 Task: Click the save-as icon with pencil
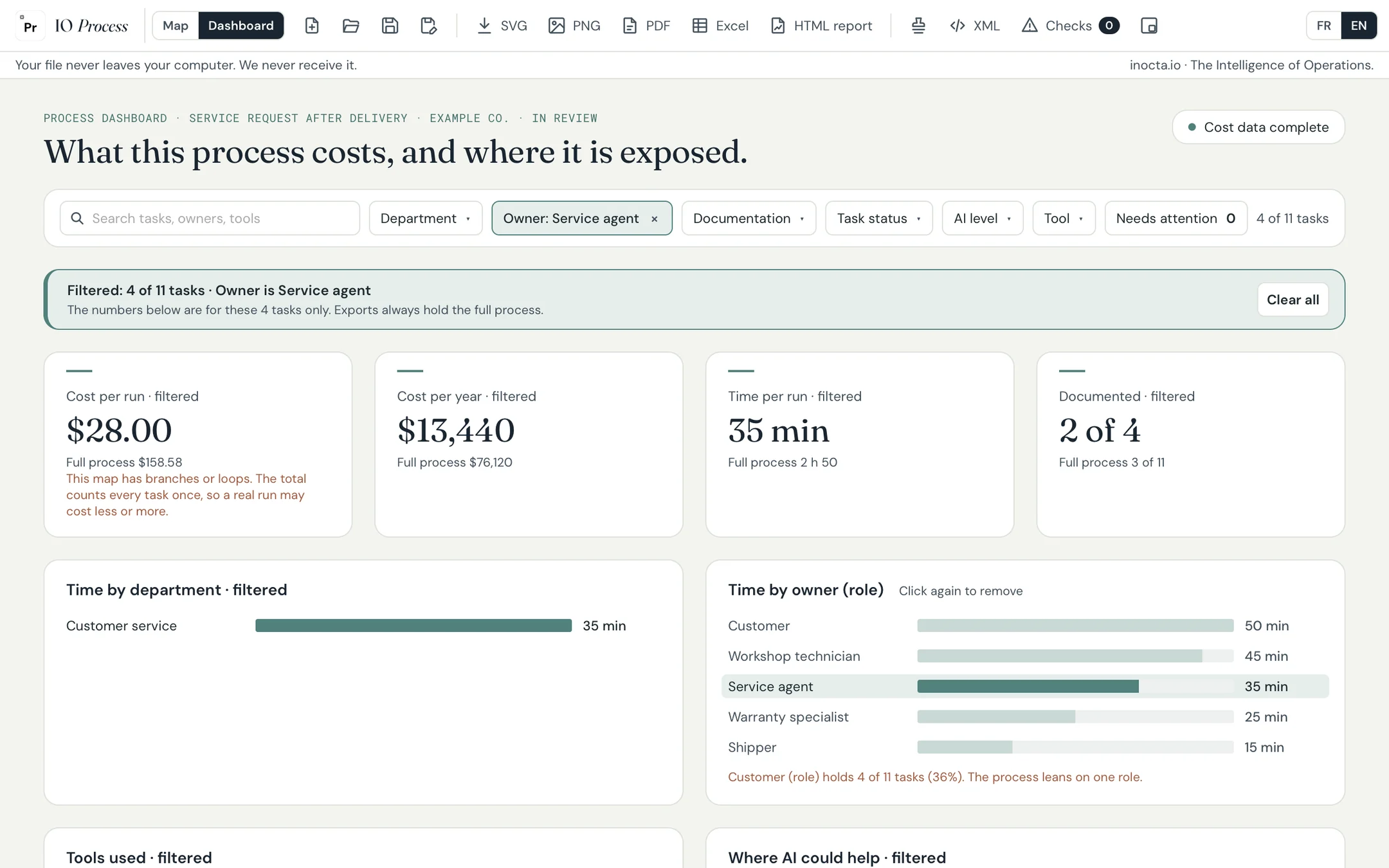point(428,26)
